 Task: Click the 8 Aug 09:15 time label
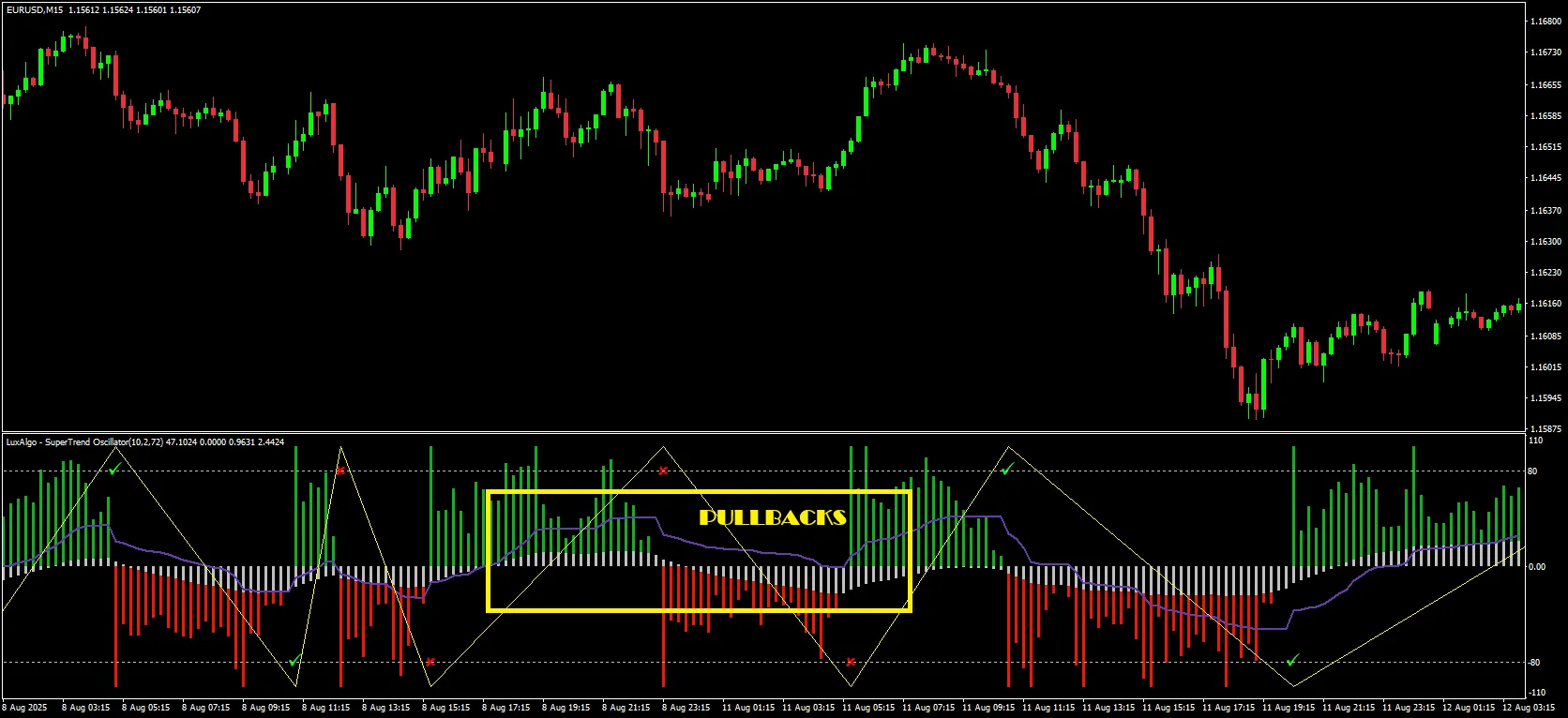tap(267, 708)
